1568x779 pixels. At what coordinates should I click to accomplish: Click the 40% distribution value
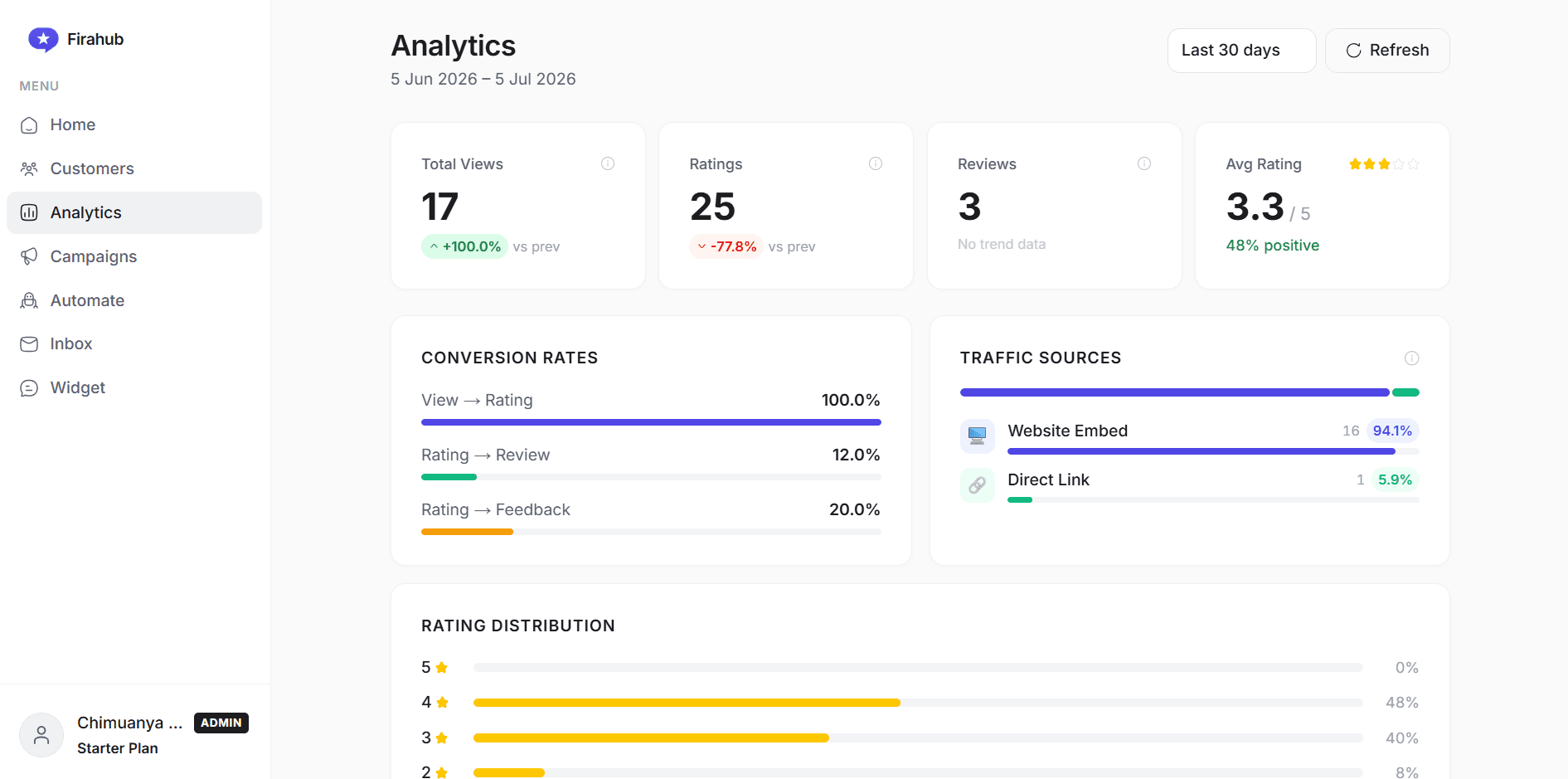click(x=1402, y=738)
